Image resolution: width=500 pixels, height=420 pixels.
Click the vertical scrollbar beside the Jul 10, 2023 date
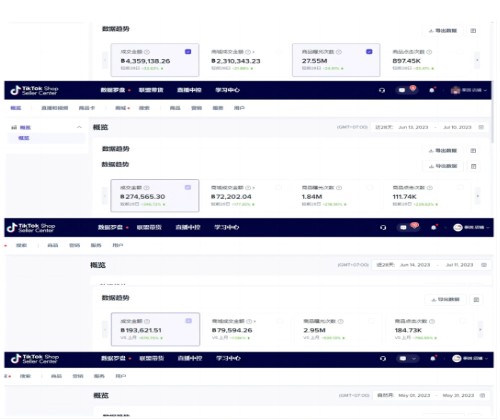click(x=492, y=121)
